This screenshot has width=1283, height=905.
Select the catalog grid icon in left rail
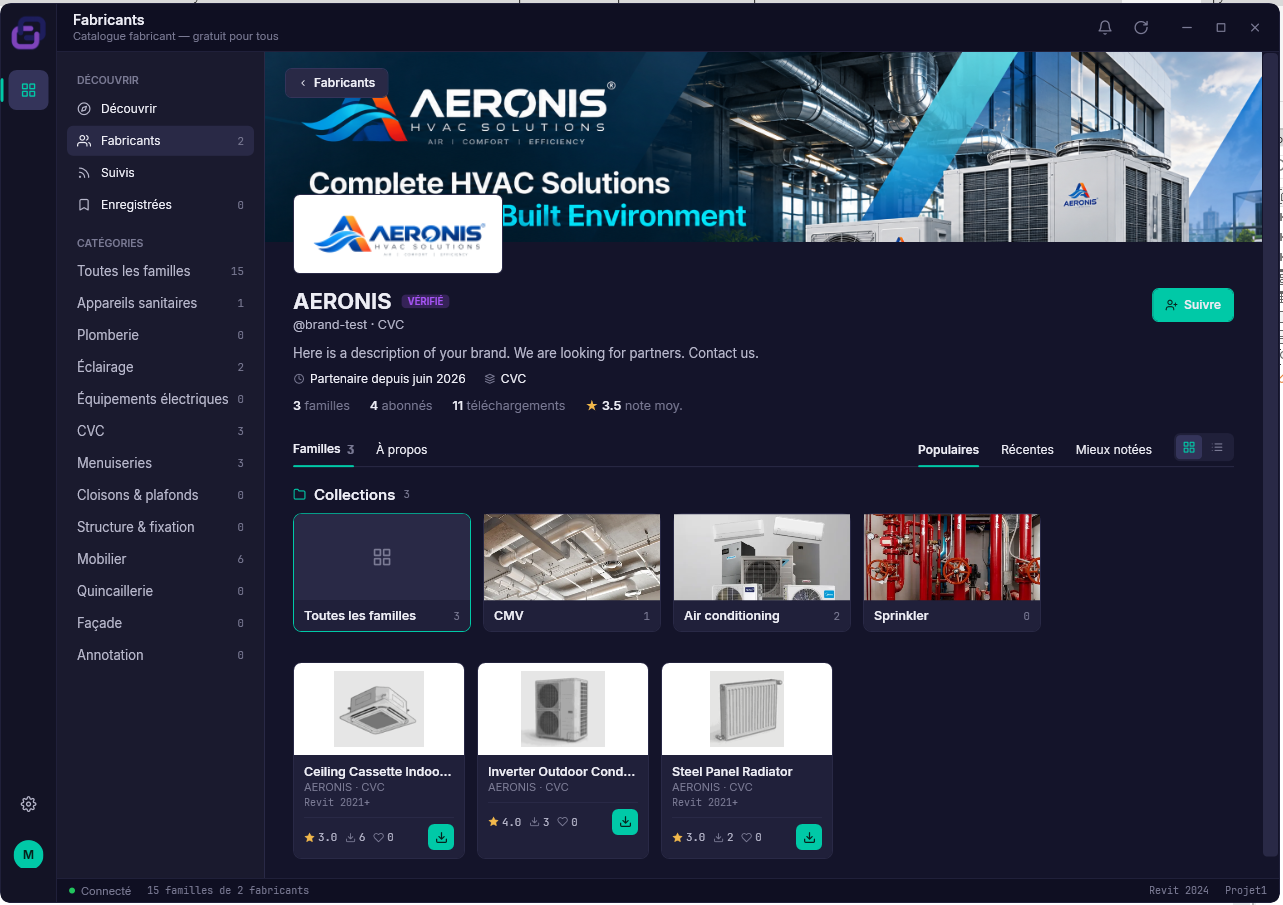28,90
